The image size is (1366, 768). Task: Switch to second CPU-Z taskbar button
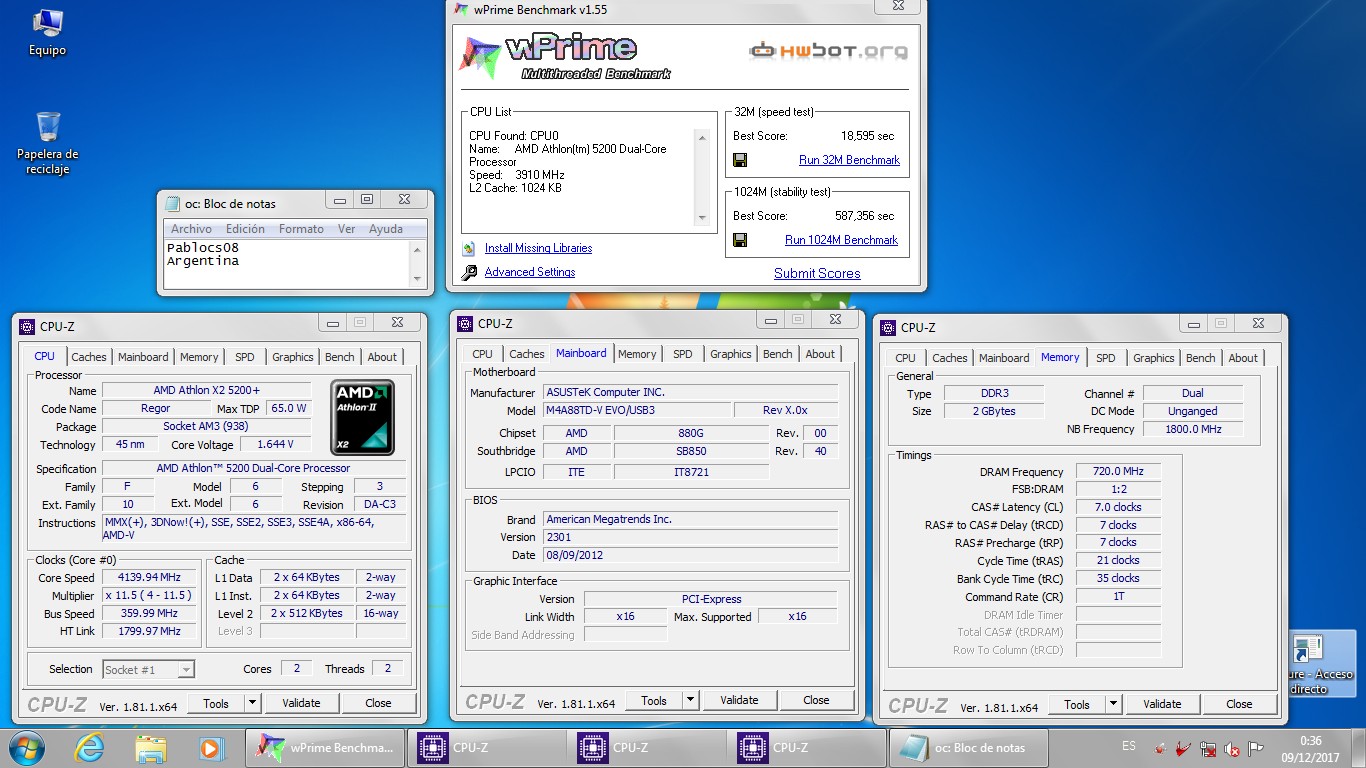647,747
